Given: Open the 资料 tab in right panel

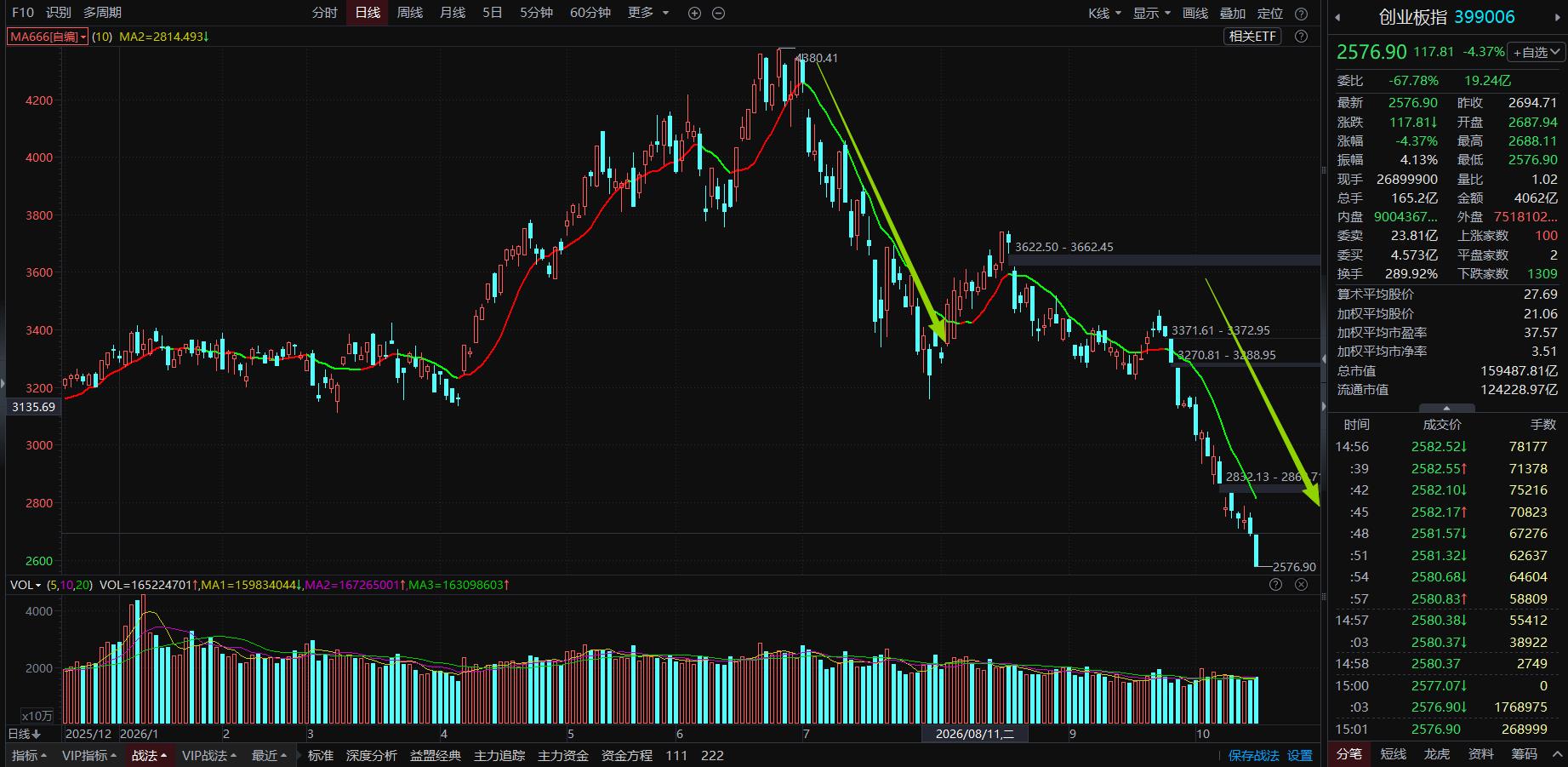Looking at the screenshot, I should pos(1481,753).
